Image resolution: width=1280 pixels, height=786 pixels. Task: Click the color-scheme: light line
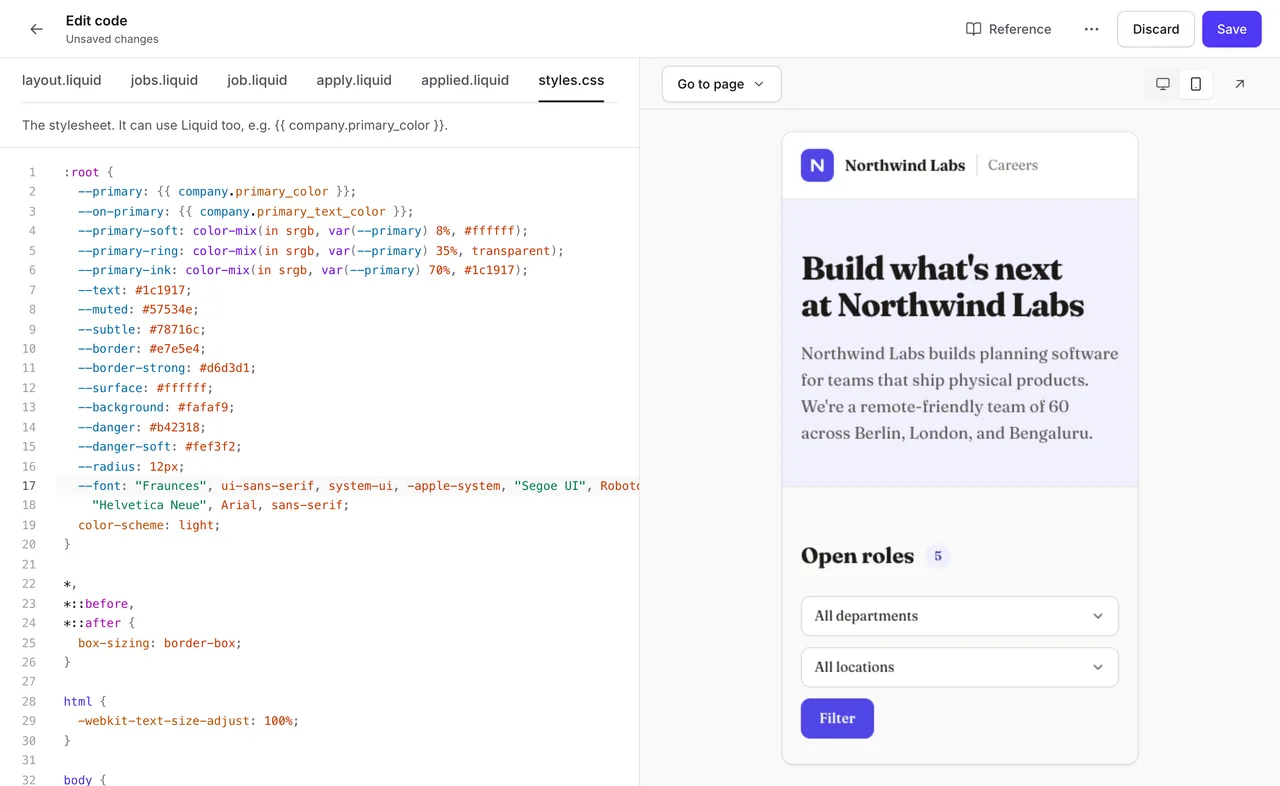[x=149, y=525]
